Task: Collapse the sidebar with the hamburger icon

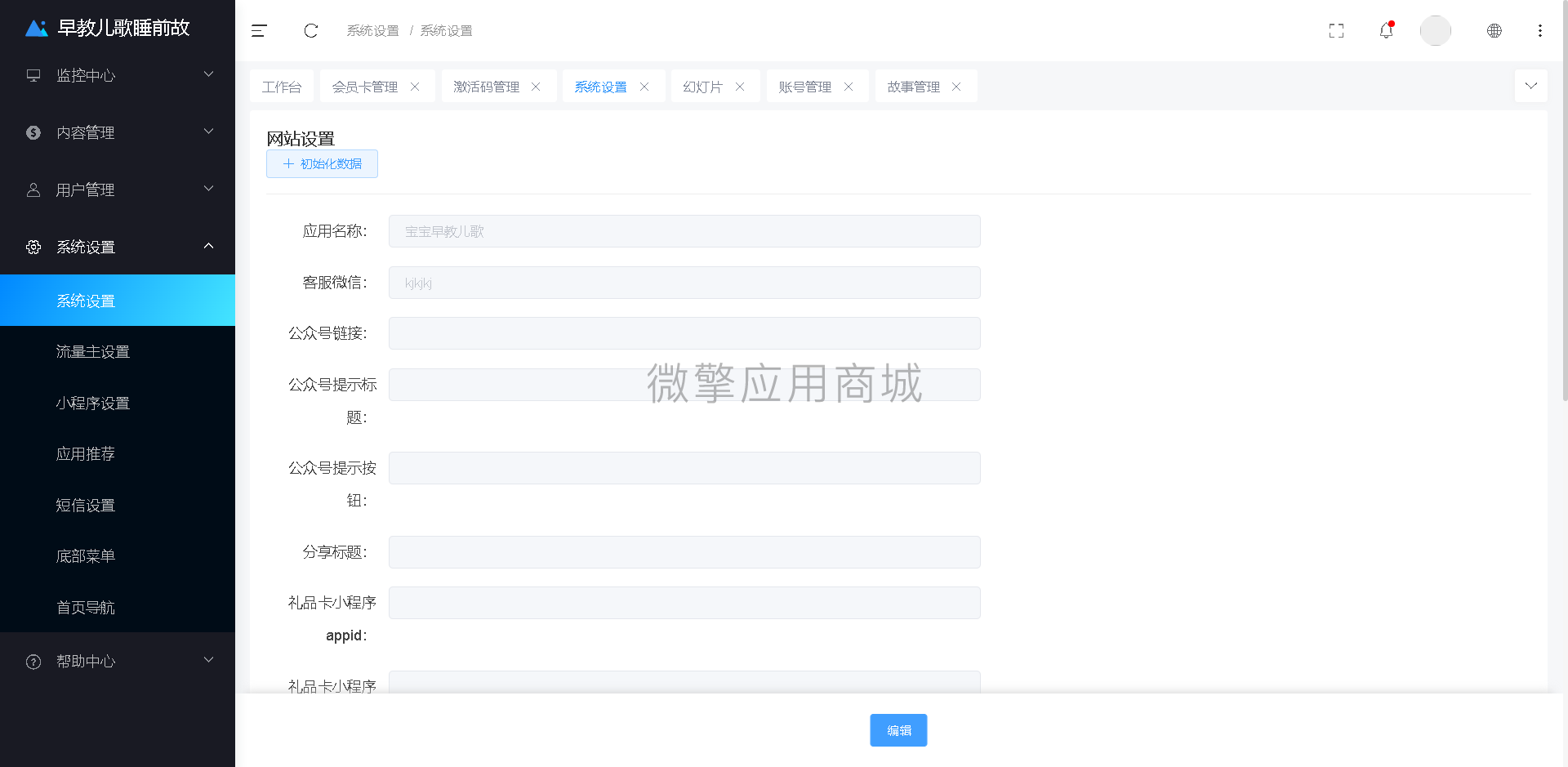Action: (259, 31)
